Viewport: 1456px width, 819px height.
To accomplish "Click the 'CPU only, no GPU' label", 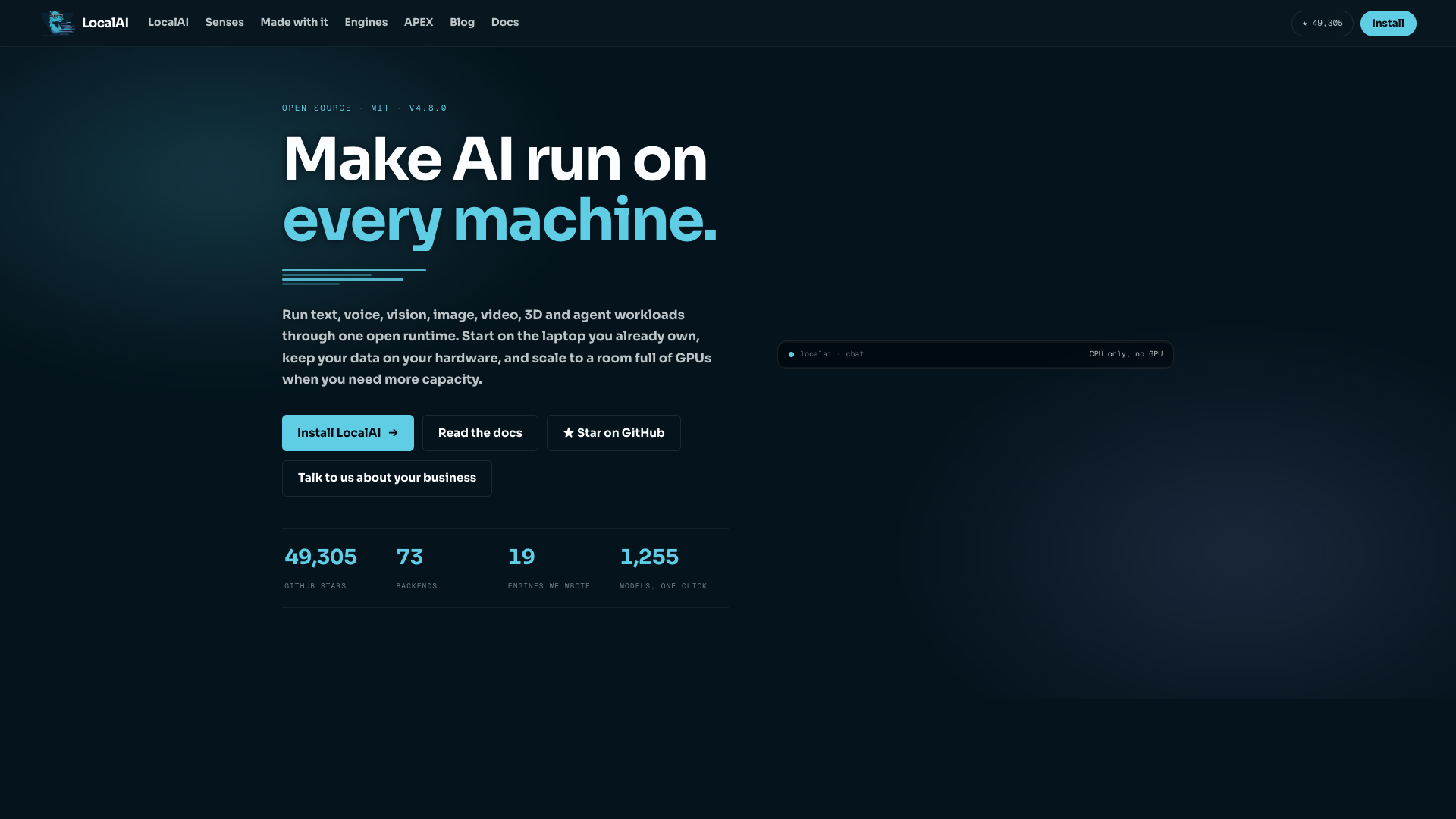I will pyautogui.click(x=1126, y=354).
